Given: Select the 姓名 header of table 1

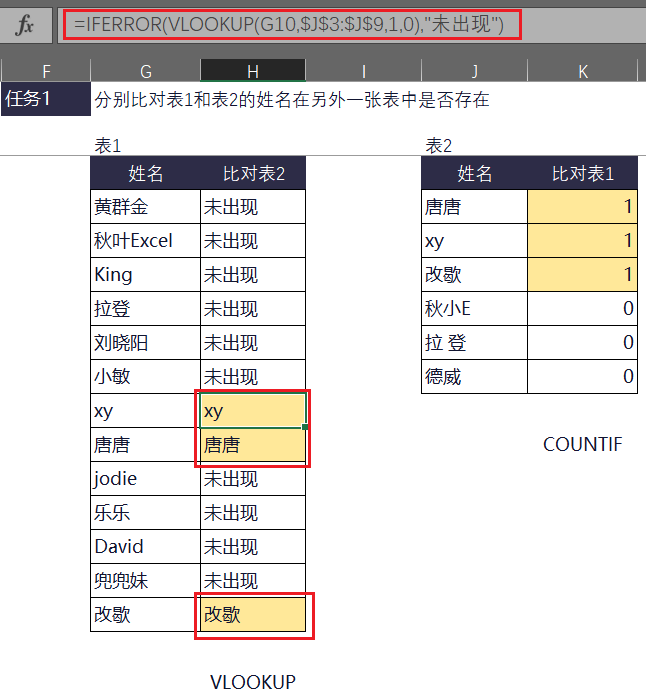Looking at the screenshot, I should pos(146,173).
